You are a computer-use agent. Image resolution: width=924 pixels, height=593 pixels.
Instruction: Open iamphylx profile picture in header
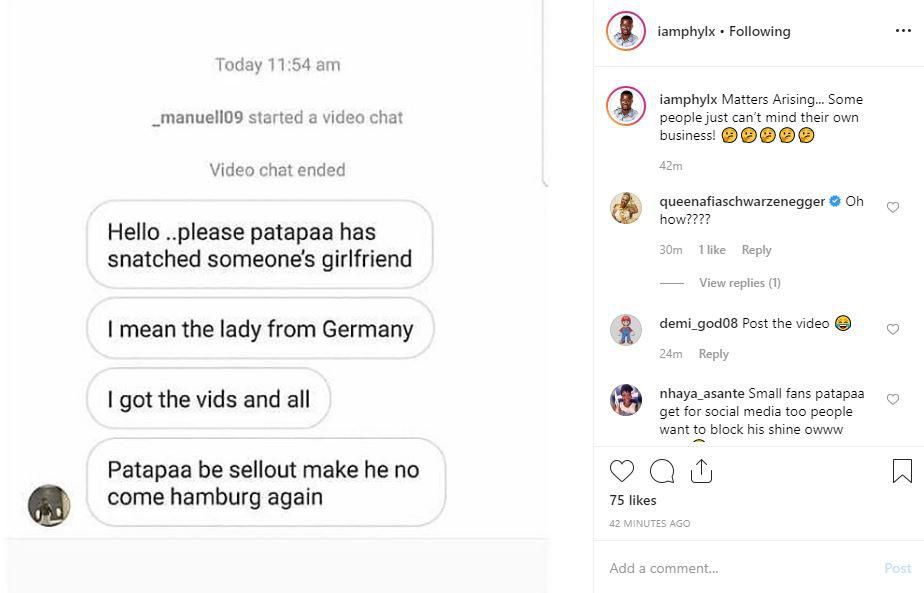(626, 31)
